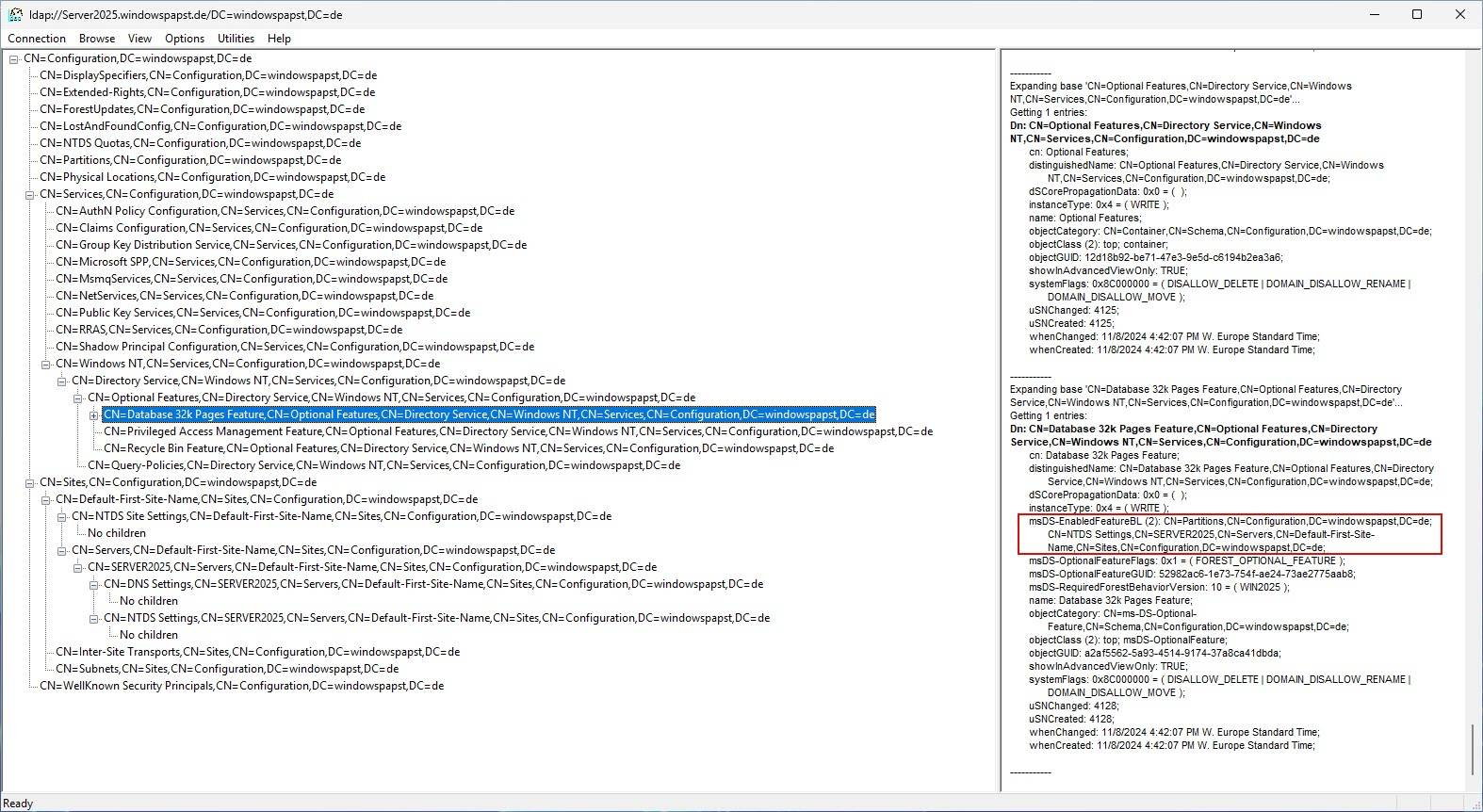Open the Browse menu

pos(97,39)
